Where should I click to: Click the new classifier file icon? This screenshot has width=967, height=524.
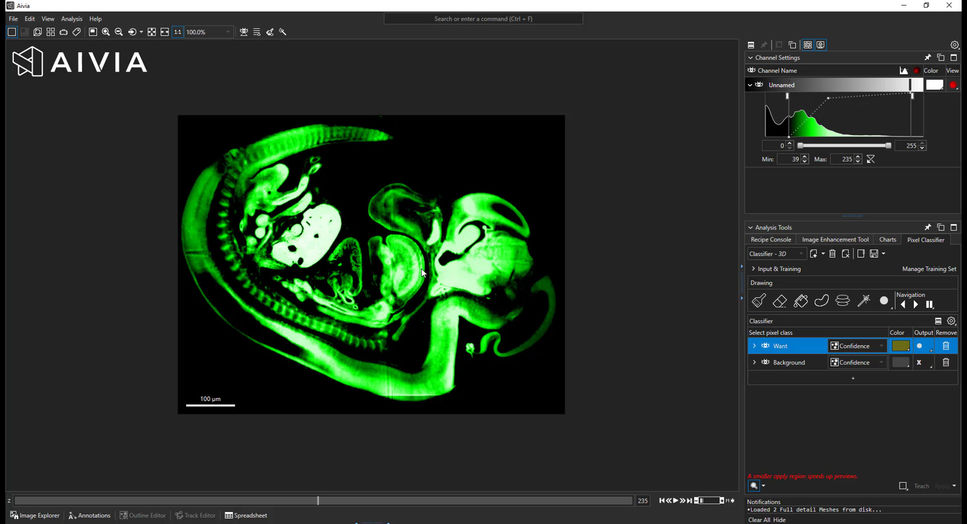[813, 254]
